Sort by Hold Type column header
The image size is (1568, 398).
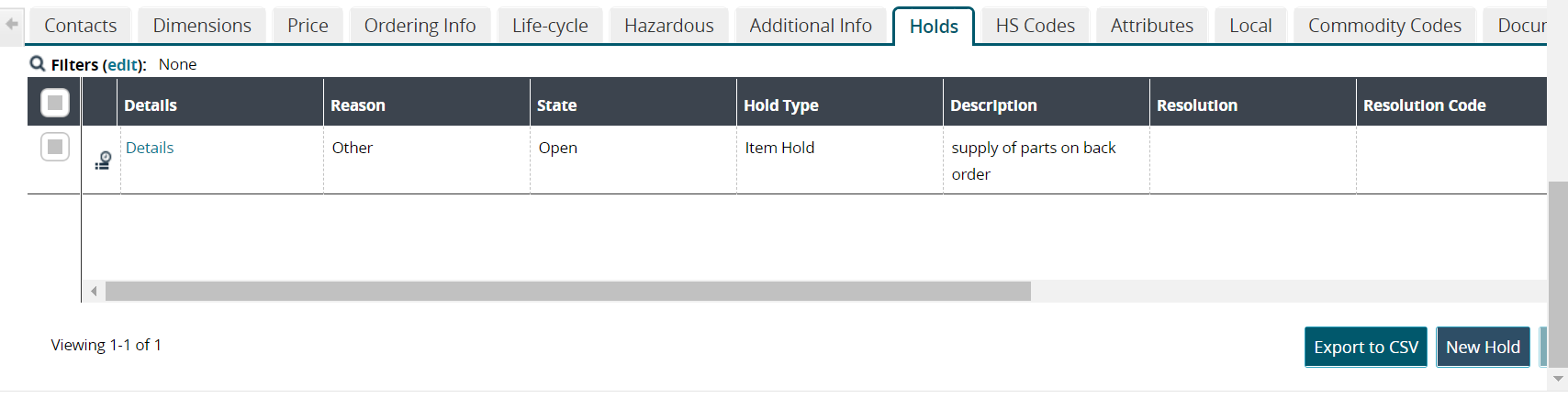780,105
